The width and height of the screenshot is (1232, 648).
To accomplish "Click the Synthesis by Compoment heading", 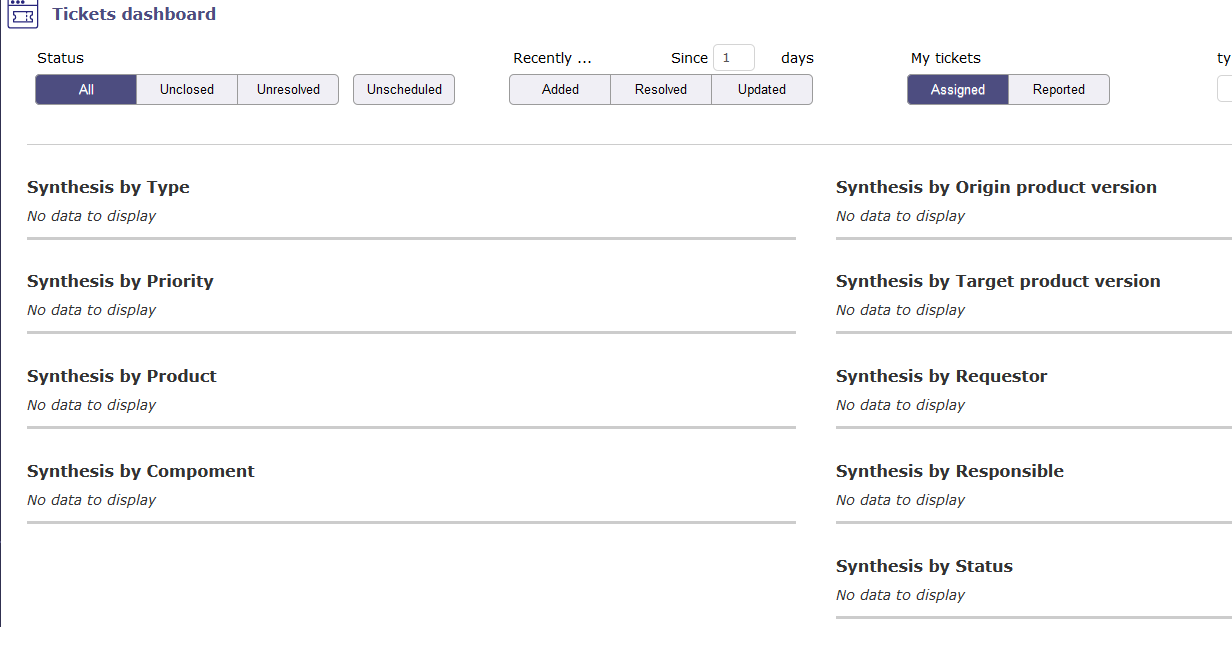I will point(141,471).
